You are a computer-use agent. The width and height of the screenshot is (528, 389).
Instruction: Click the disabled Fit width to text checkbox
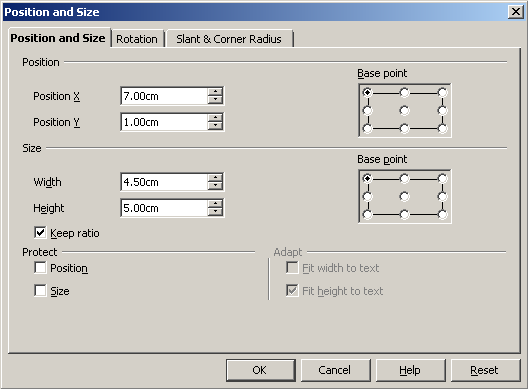click(x=292, y=268)
